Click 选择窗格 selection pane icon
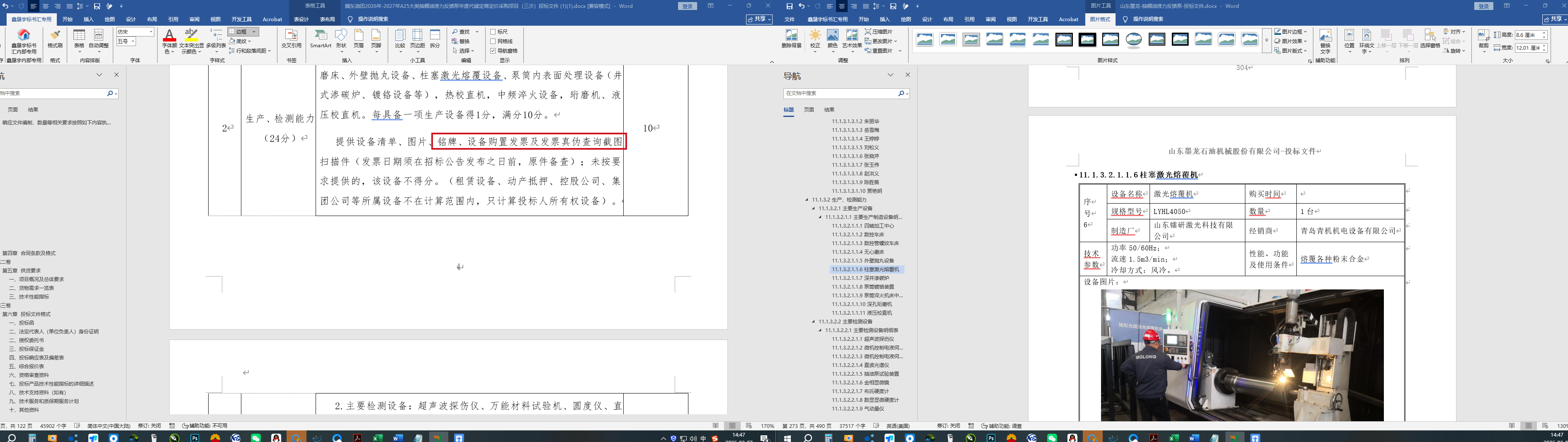 1430,39
